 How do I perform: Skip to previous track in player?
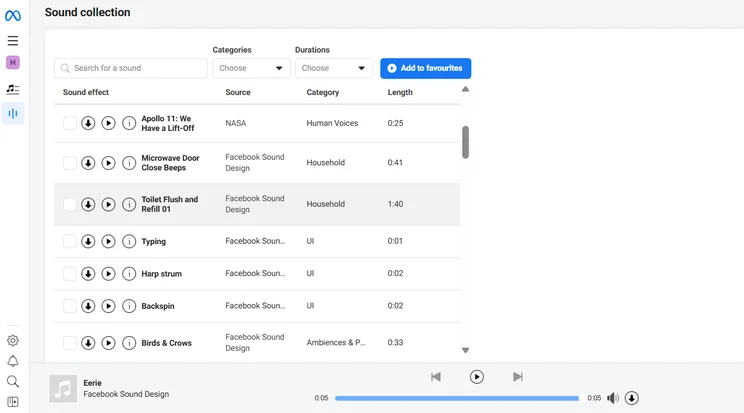click(x=436, y=377)
